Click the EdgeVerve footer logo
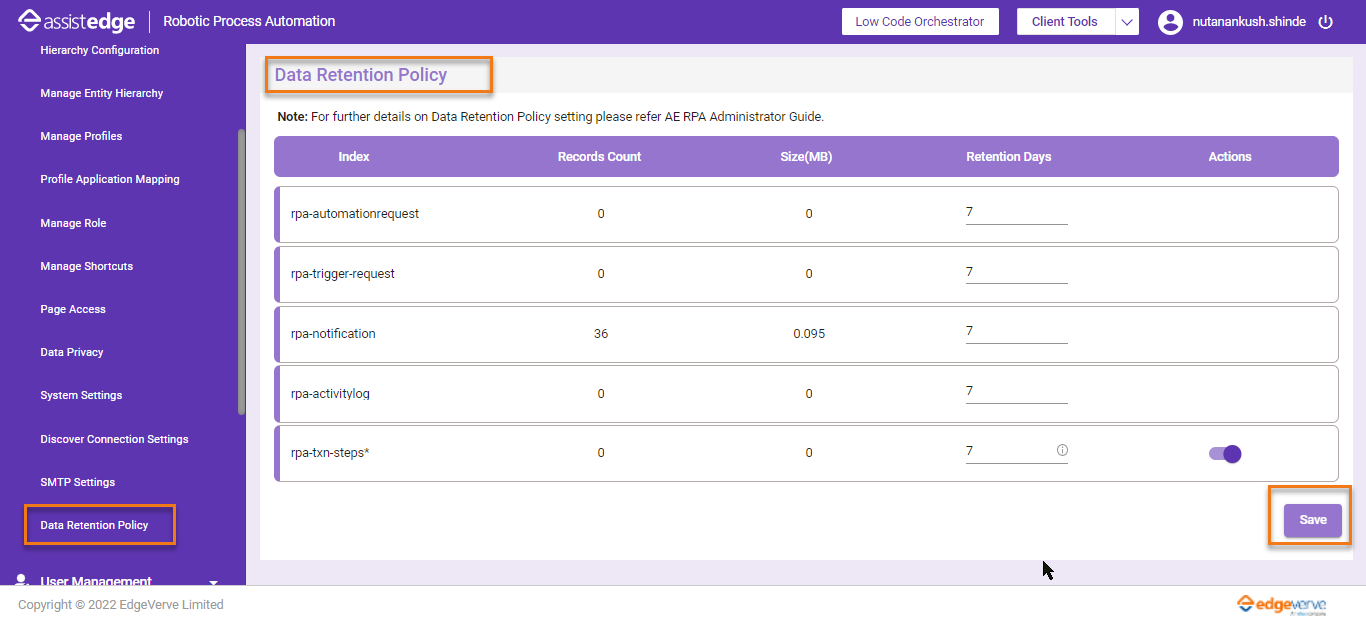Screen dimensions: 1366x625 pos(1281,604)
